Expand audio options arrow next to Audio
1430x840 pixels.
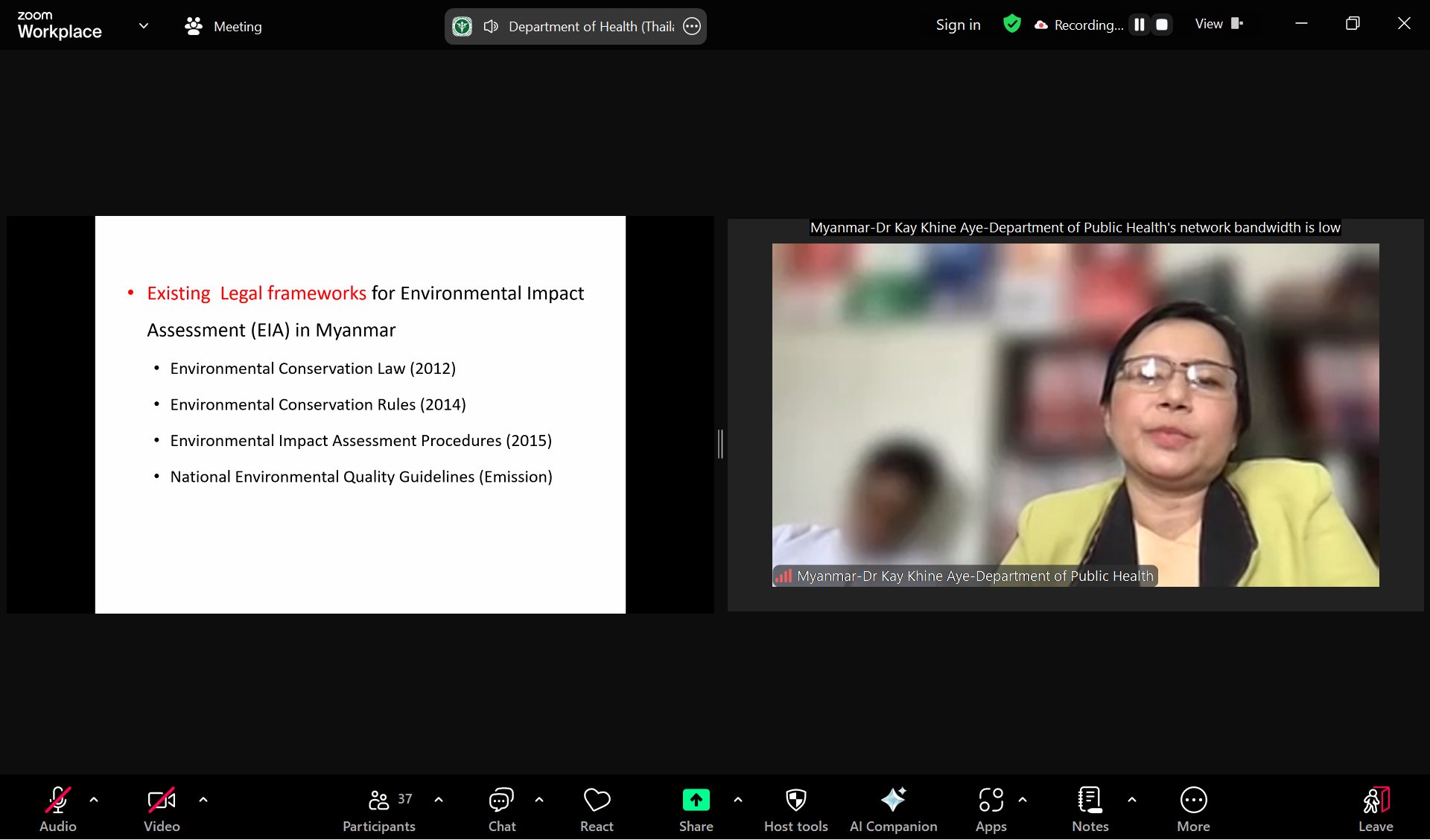tap(94, 800)
